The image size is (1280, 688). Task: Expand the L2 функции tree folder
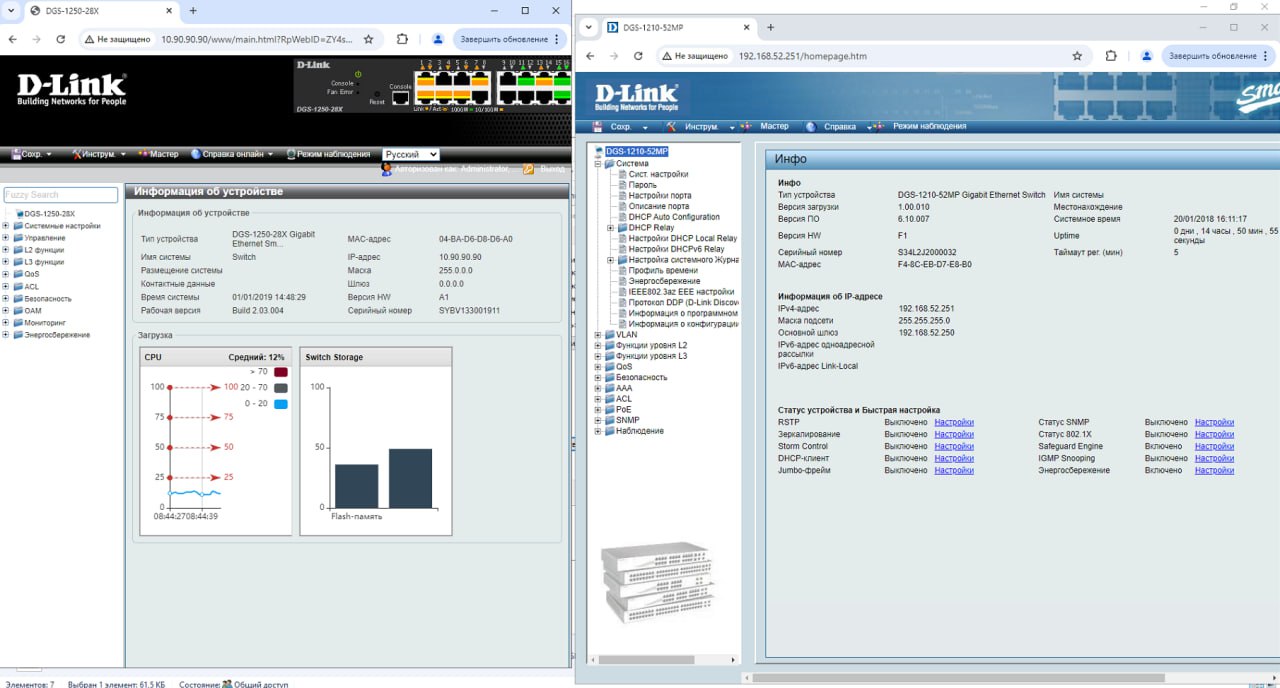(5, 250)
